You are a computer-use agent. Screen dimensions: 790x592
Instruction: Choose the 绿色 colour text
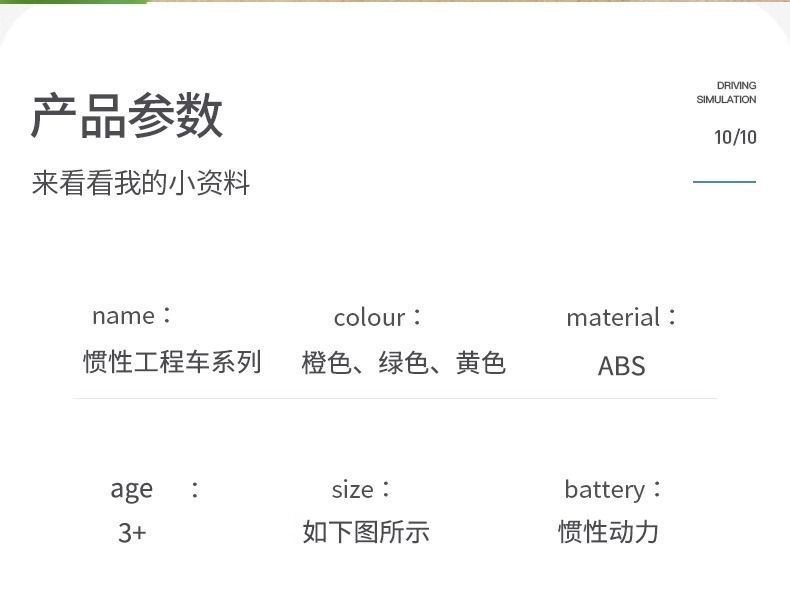(x=403, y=363)
